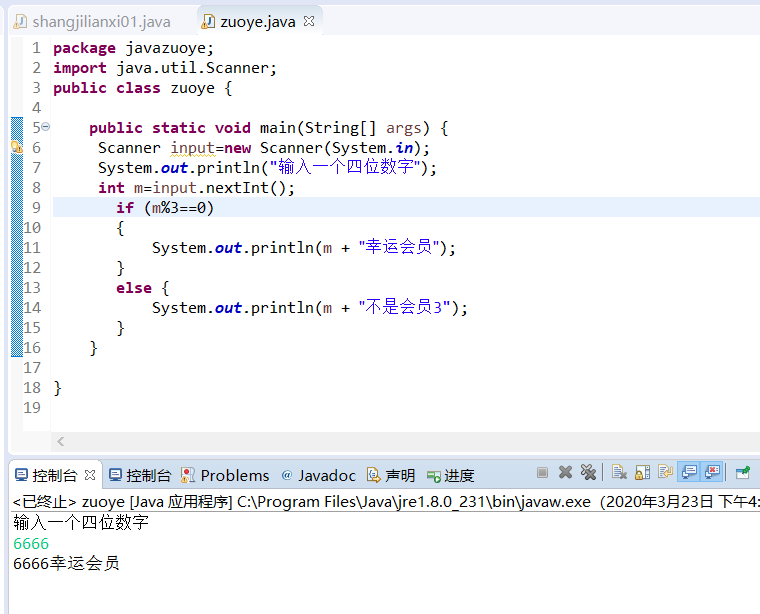Click the 声明 declaration tab icon
Viewport: 760px width, 614px height.
[373, 475]
